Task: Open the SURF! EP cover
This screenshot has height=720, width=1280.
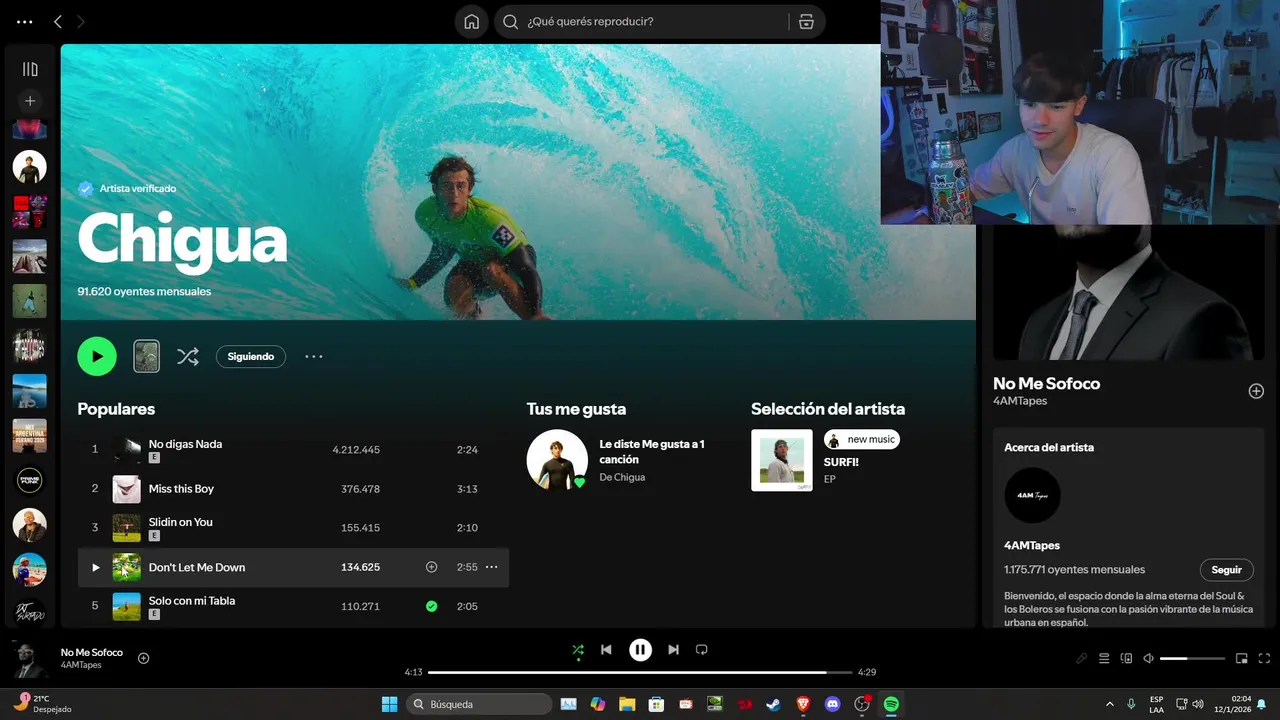Action: pyautogui.click(x=782, y=460)
